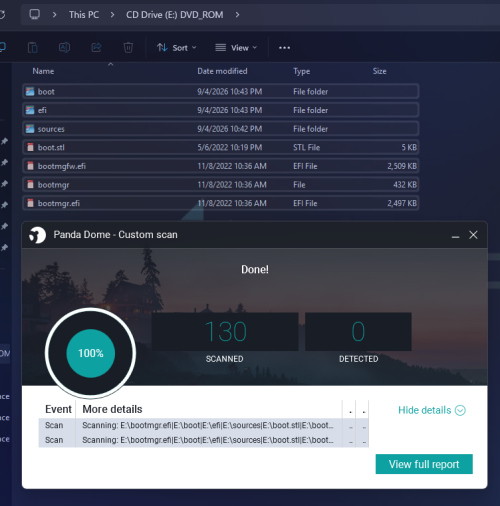Select the boot.stl file name
The width and height of the screenshot is (500, 506).
pyautogui.click(x=51, y=147)
